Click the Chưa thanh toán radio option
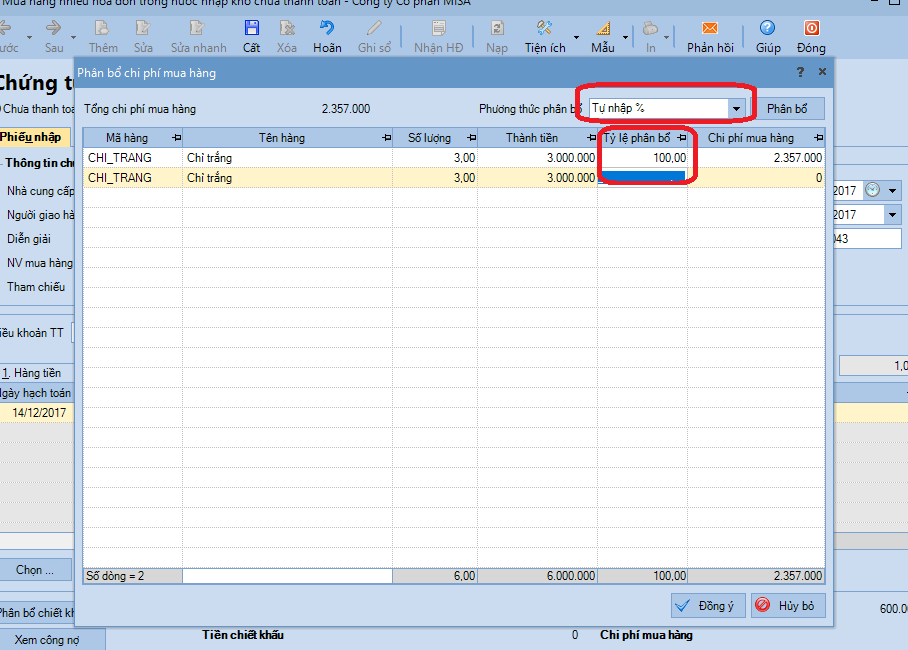This screenshot has width=908, height=650. [x=37, y=109]
